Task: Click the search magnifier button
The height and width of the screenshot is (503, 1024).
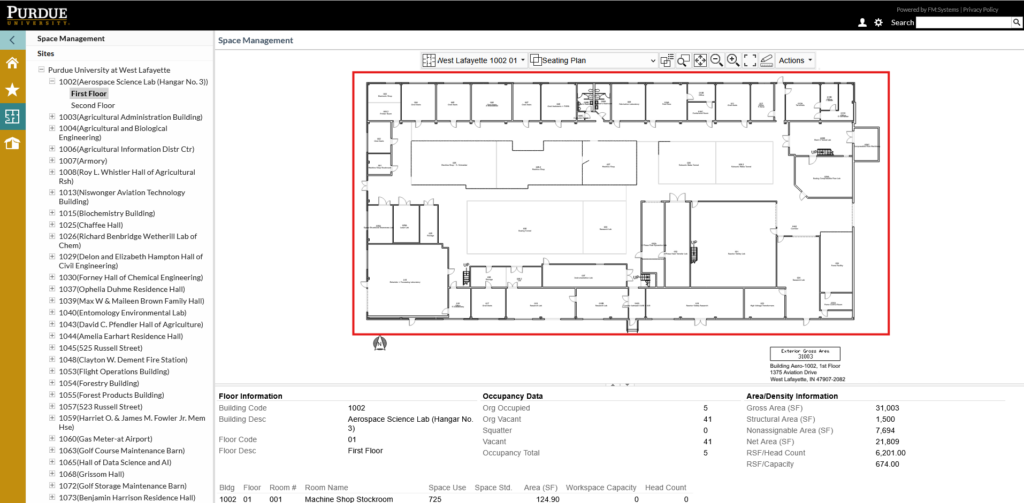Action: pos(1016,22)
